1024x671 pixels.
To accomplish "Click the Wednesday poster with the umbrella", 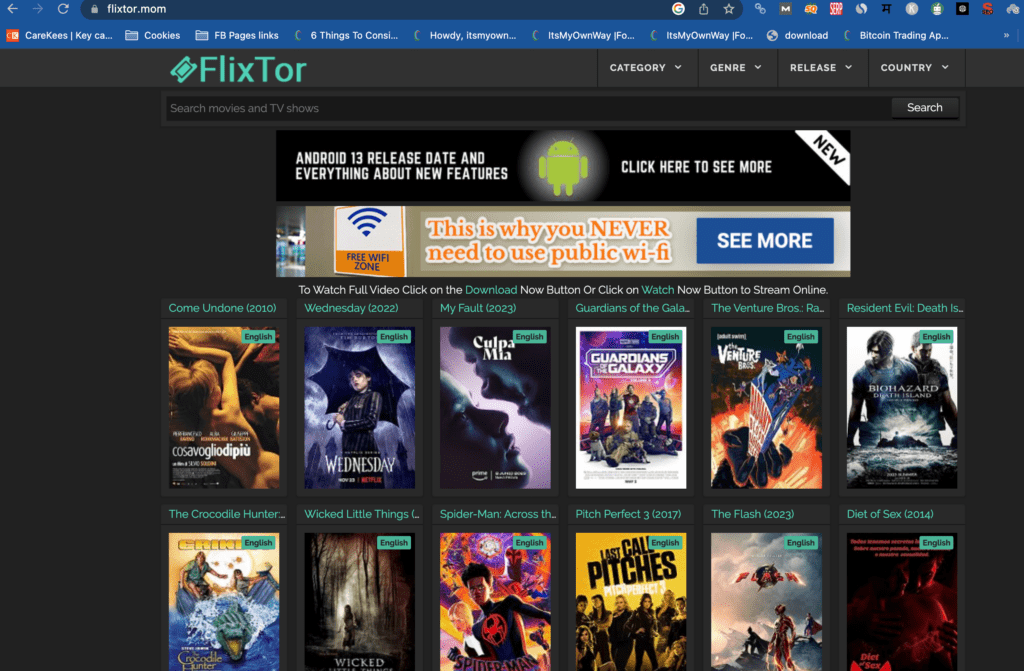I will coord(359,408).
